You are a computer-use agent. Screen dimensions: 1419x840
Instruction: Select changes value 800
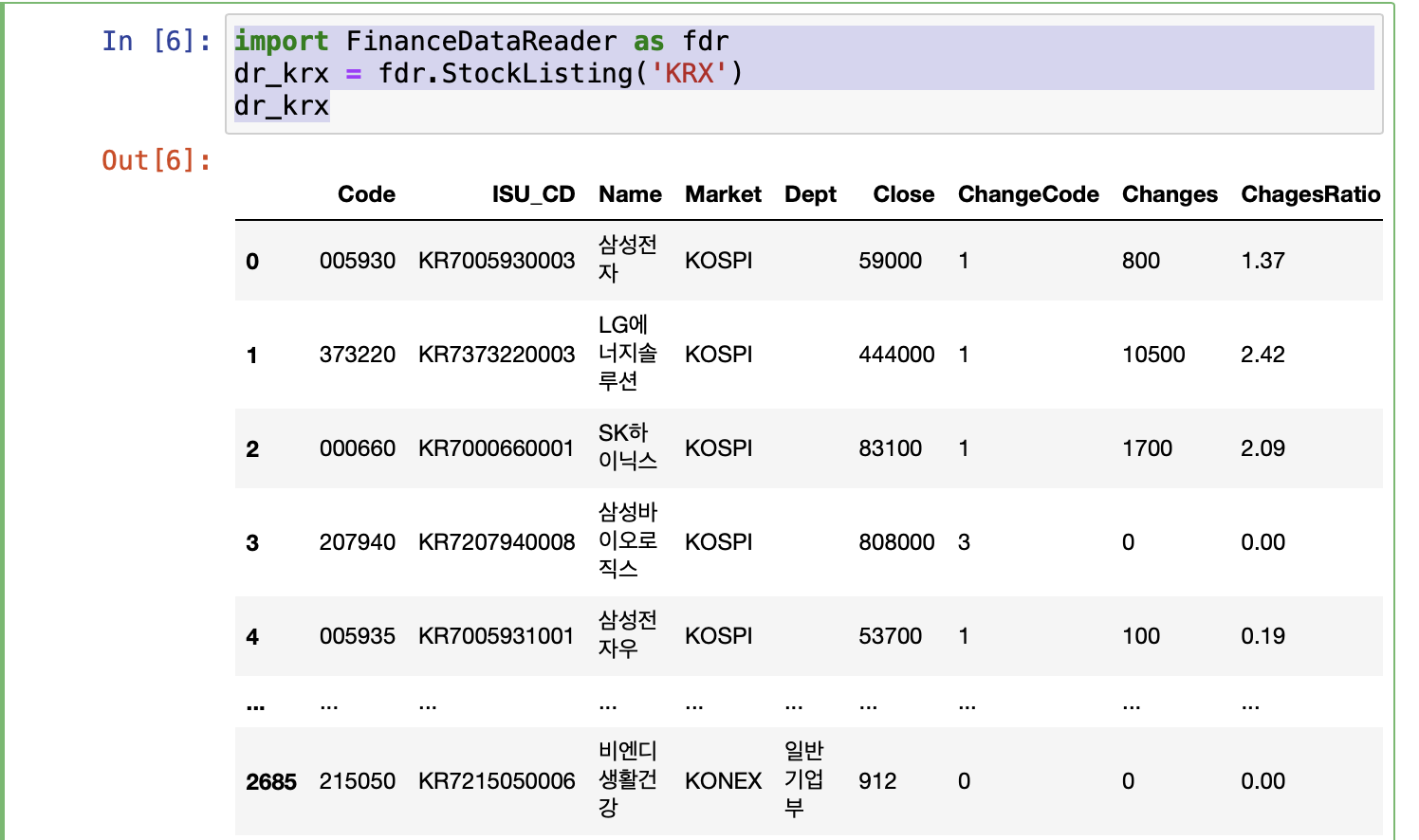1141,261
